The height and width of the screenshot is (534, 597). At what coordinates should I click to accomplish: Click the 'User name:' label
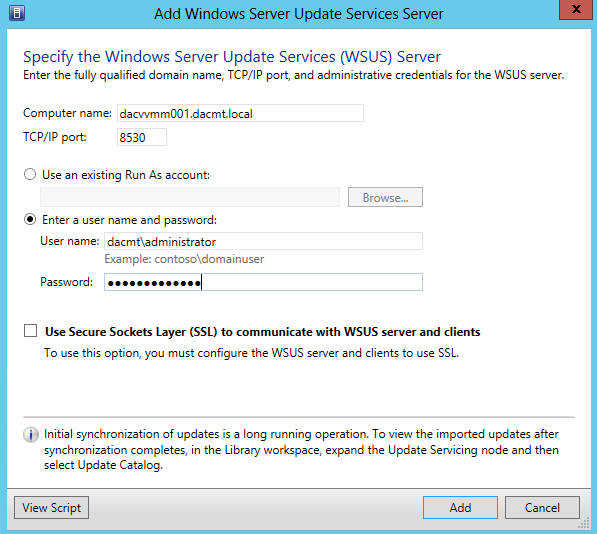click(70, 241)
